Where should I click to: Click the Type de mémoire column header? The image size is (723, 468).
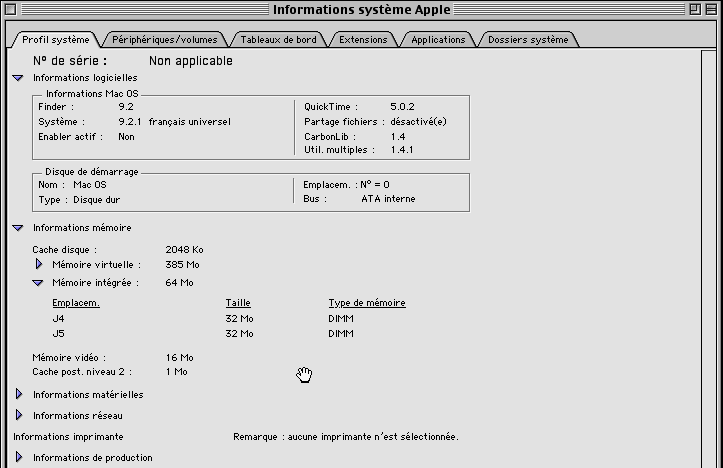point(367,303)
